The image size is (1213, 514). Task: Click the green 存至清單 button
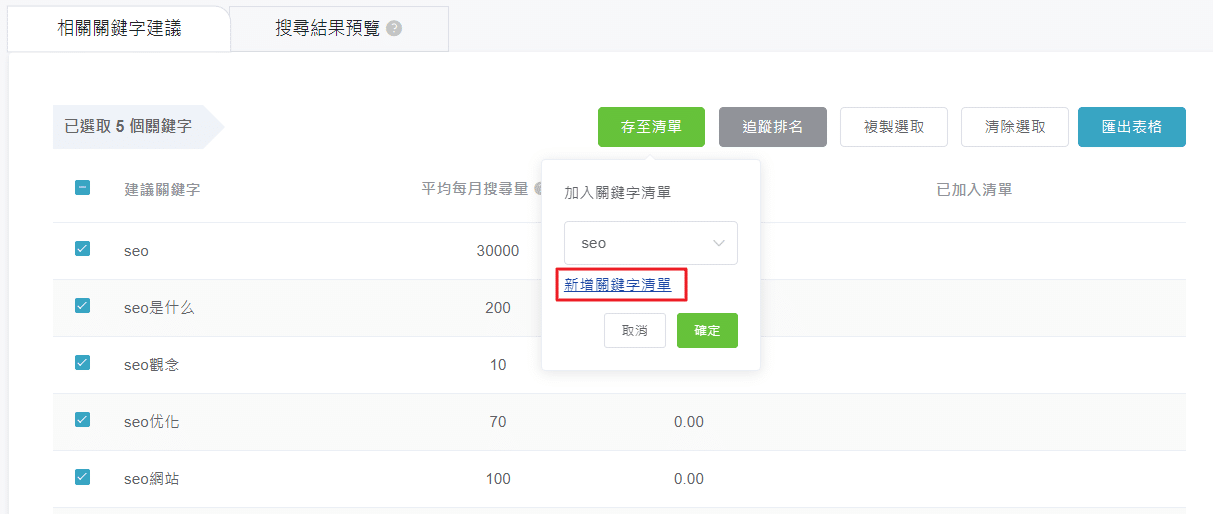click(651, 127)
